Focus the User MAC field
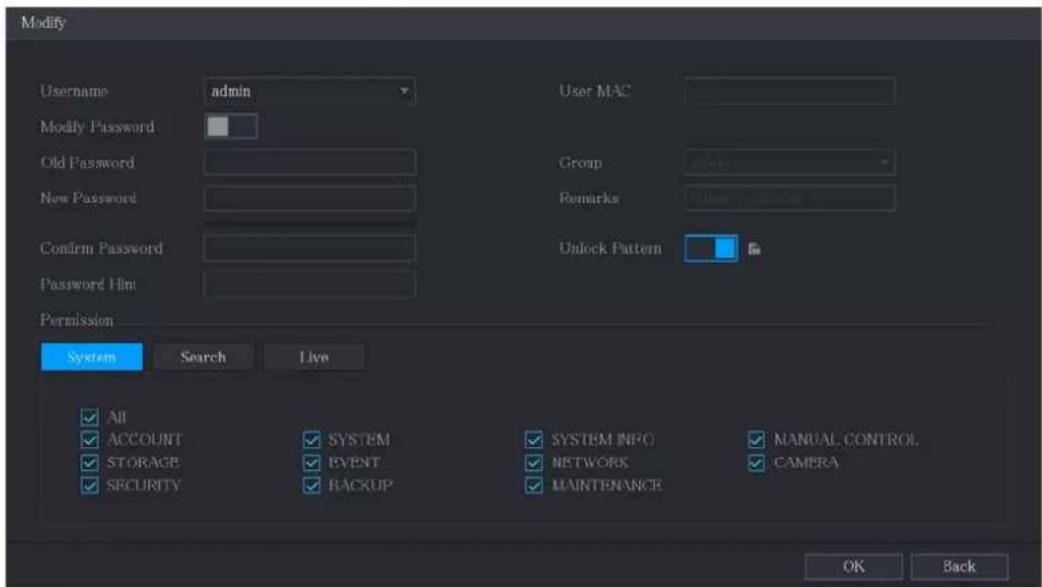This screenshot has width=1042, height=587. 789,91
